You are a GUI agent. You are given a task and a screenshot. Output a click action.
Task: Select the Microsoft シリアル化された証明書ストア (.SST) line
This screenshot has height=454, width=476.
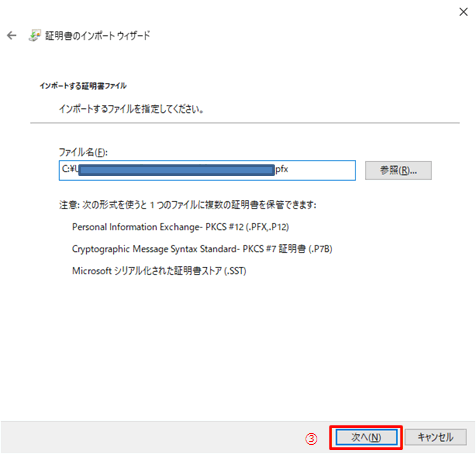[x=159, y=271]
